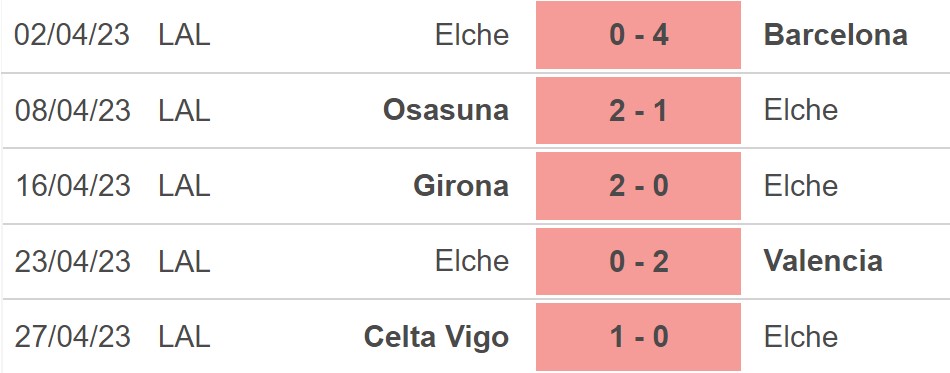The image size is (950, 373).
Task: Select the Osasuna team name
Action: (445, 110)
